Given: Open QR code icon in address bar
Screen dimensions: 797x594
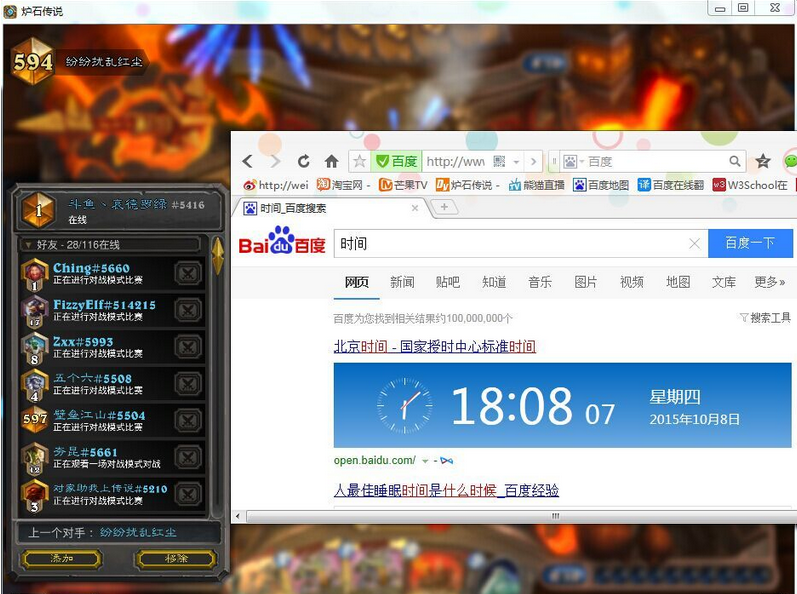Looking at the screenshot, I should point(499,162).
